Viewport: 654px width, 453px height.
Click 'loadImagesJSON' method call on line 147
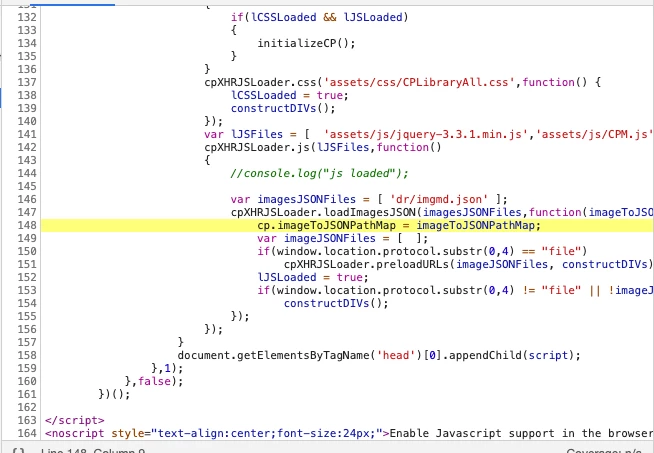click(x=370, y=212)
